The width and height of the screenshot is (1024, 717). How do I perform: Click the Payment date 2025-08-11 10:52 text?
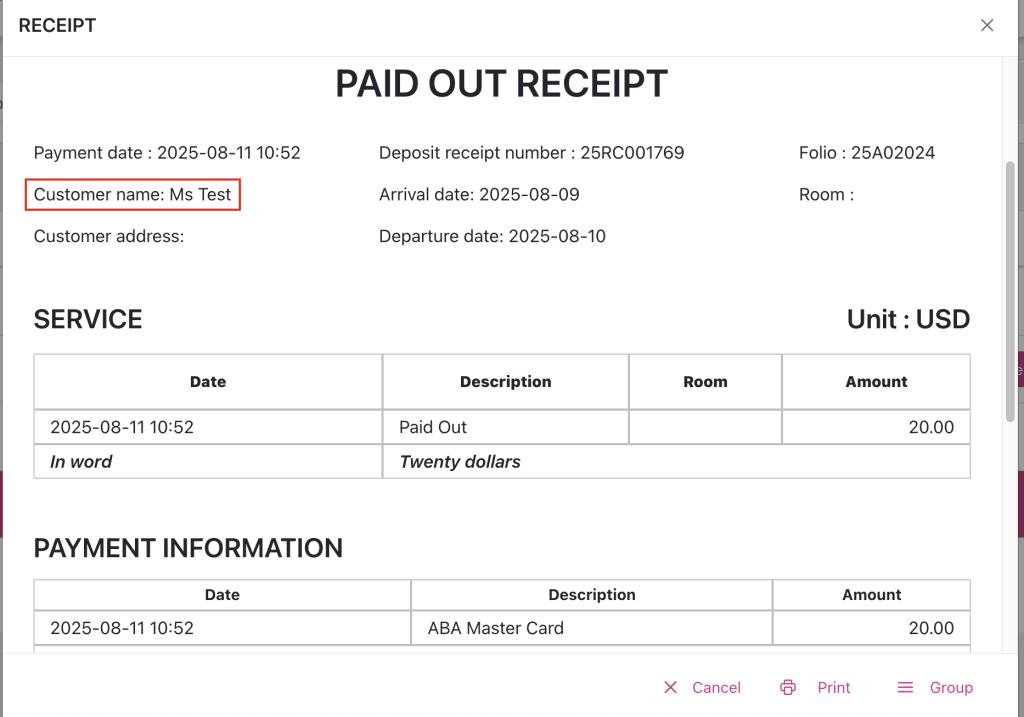point(167,153)
